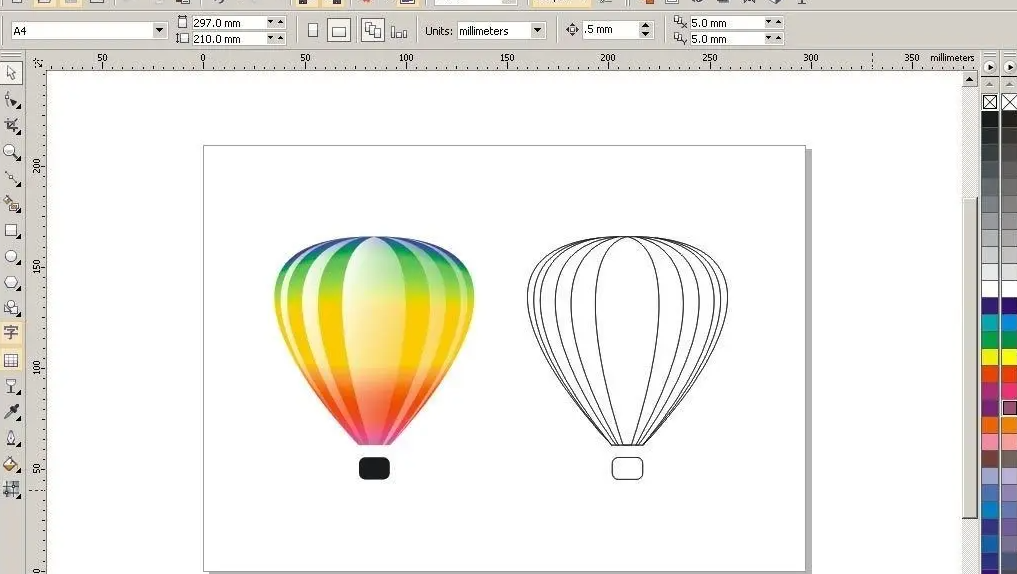The width and height of the screenshot is (1017, 574).
Task: Open the Outline Pen tool
Action: [11, 438]
